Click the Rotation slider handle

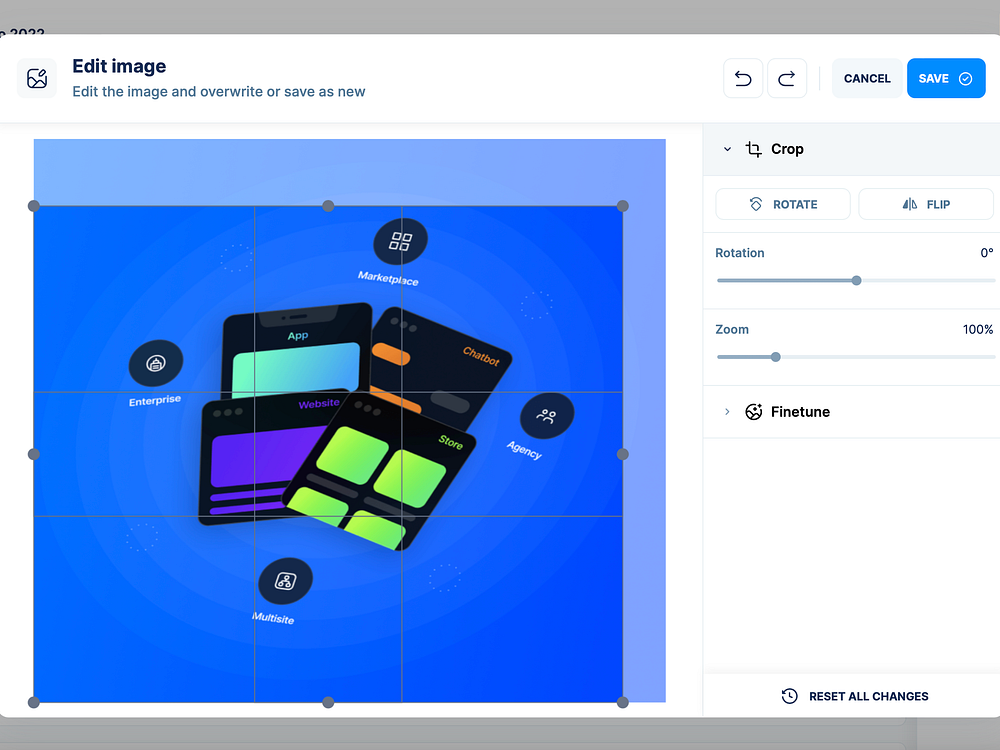857,281
